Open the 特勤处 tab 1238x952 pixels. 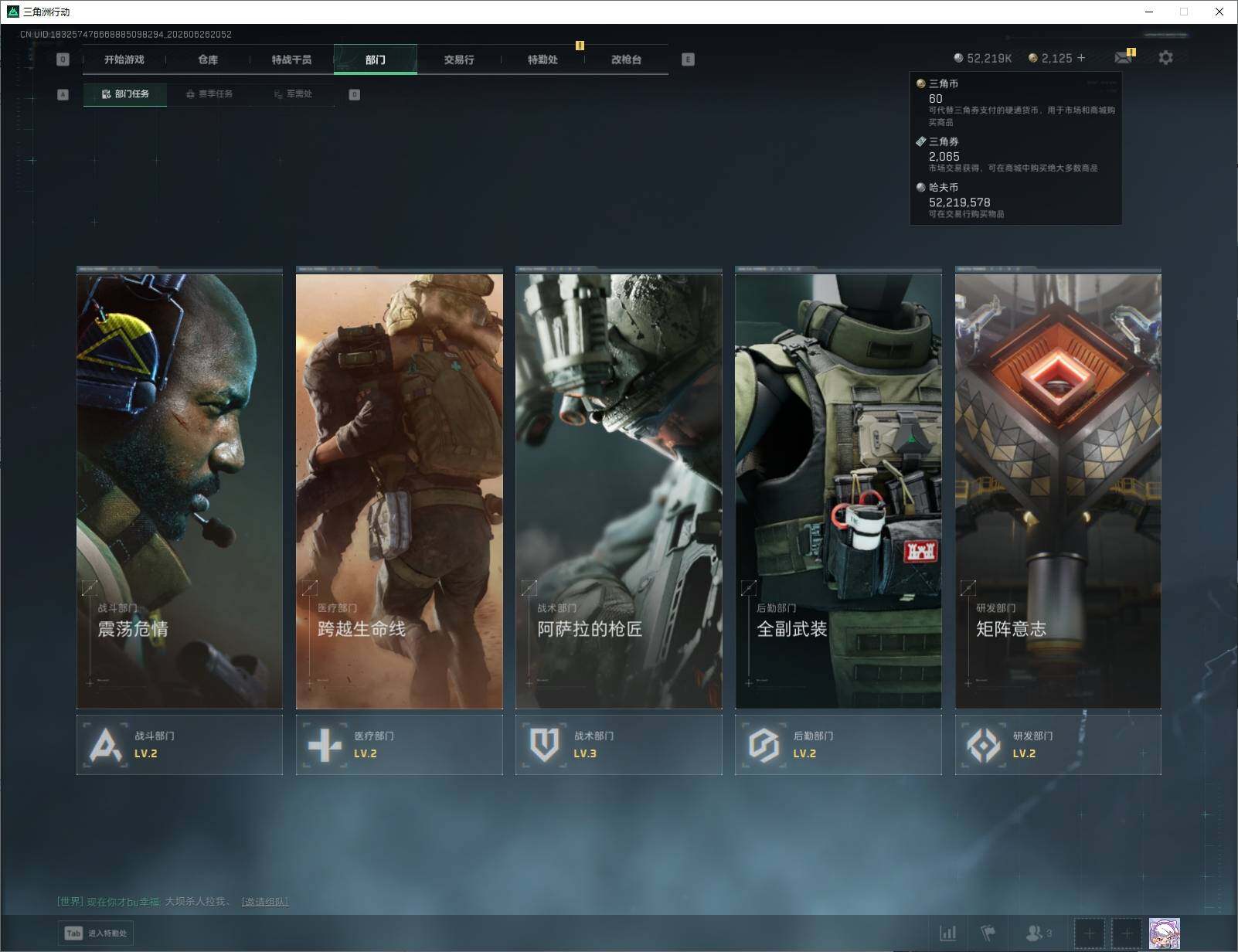tap(542, 59)
